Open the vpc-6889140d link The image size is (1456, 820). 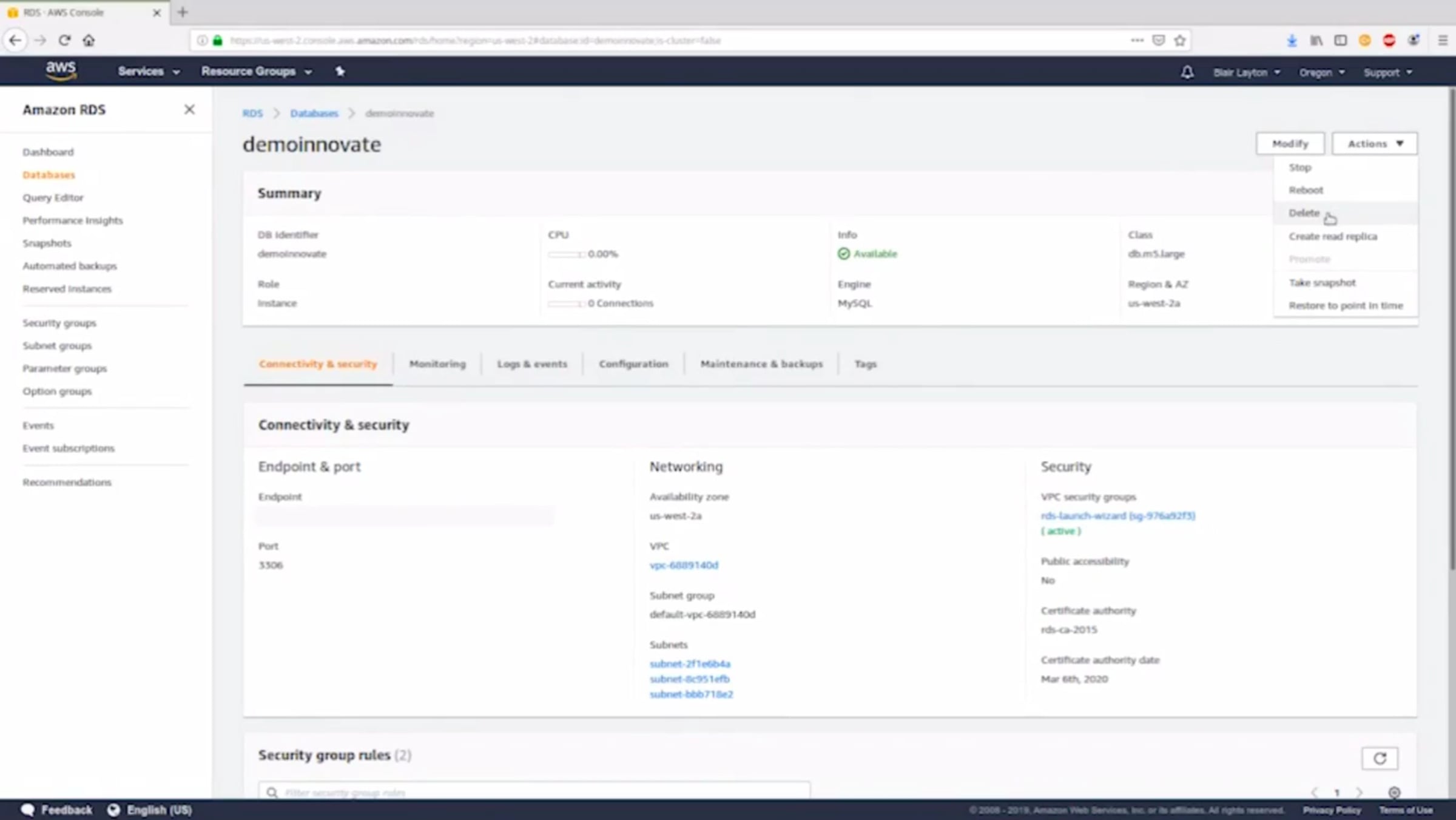tap(684, 565)
